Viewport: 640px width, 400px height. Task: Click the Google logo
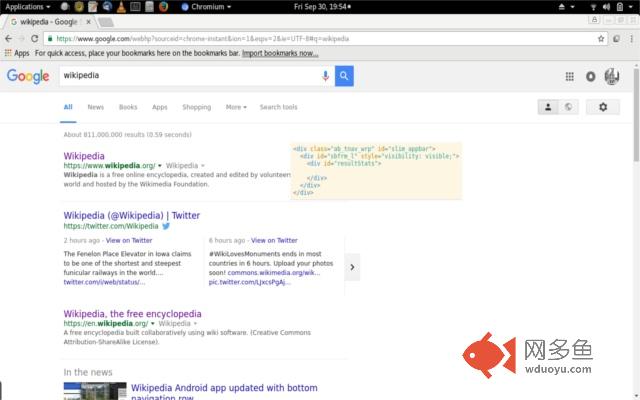tap(28, 76)
